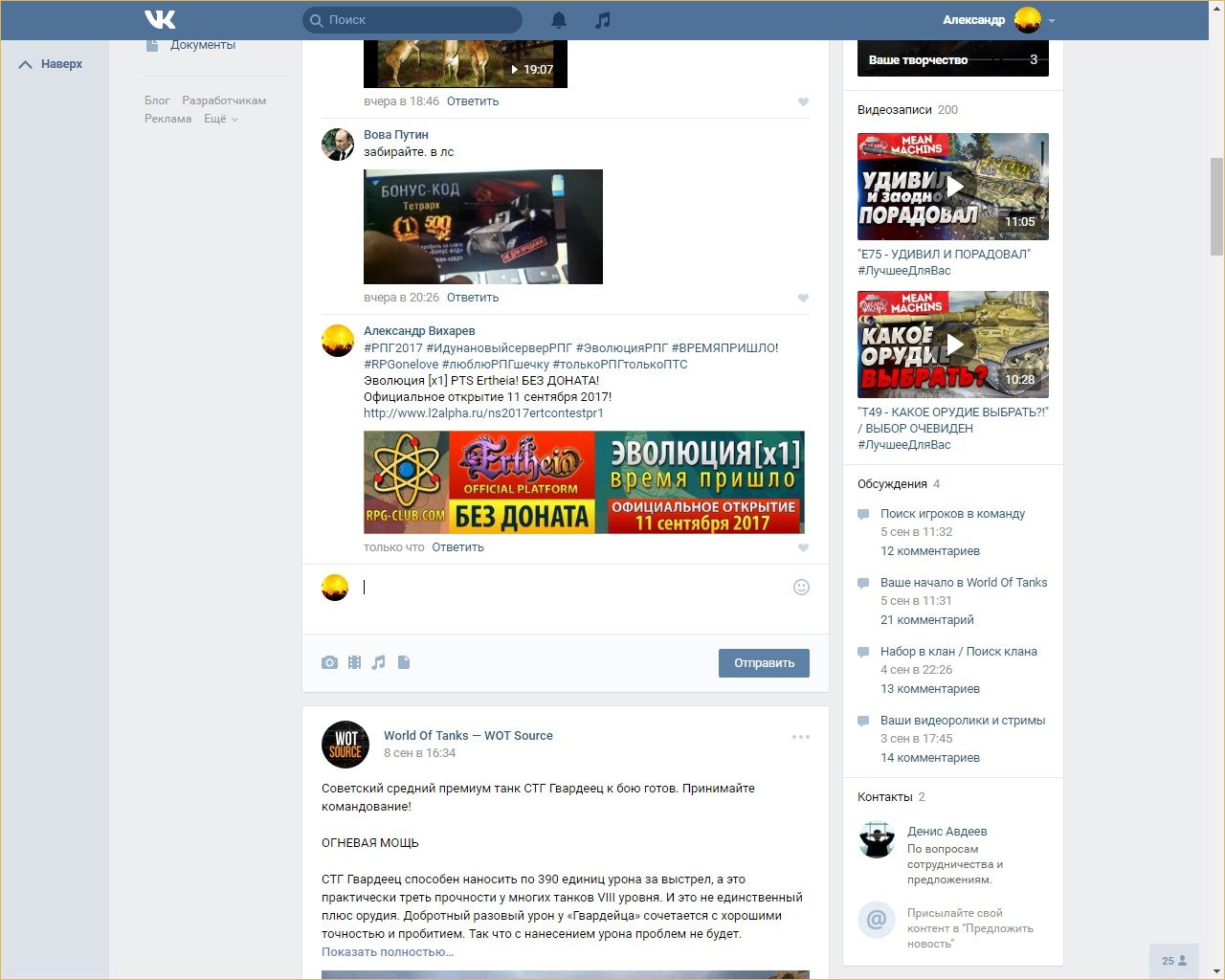Open discussion Ваши видеоролики и стримы

(963, 721)
